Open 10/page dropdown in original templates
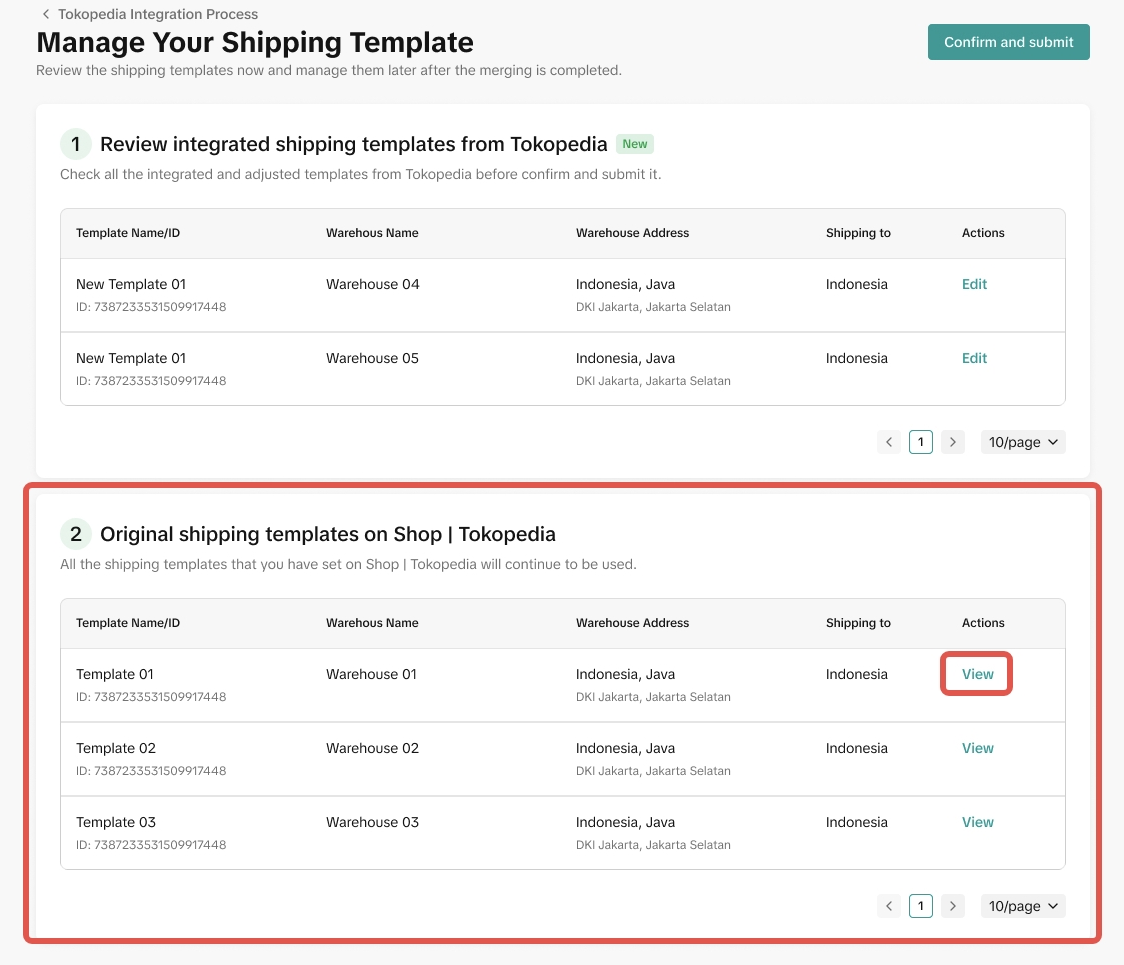 pyautogui.click(x=1023, y=906)
